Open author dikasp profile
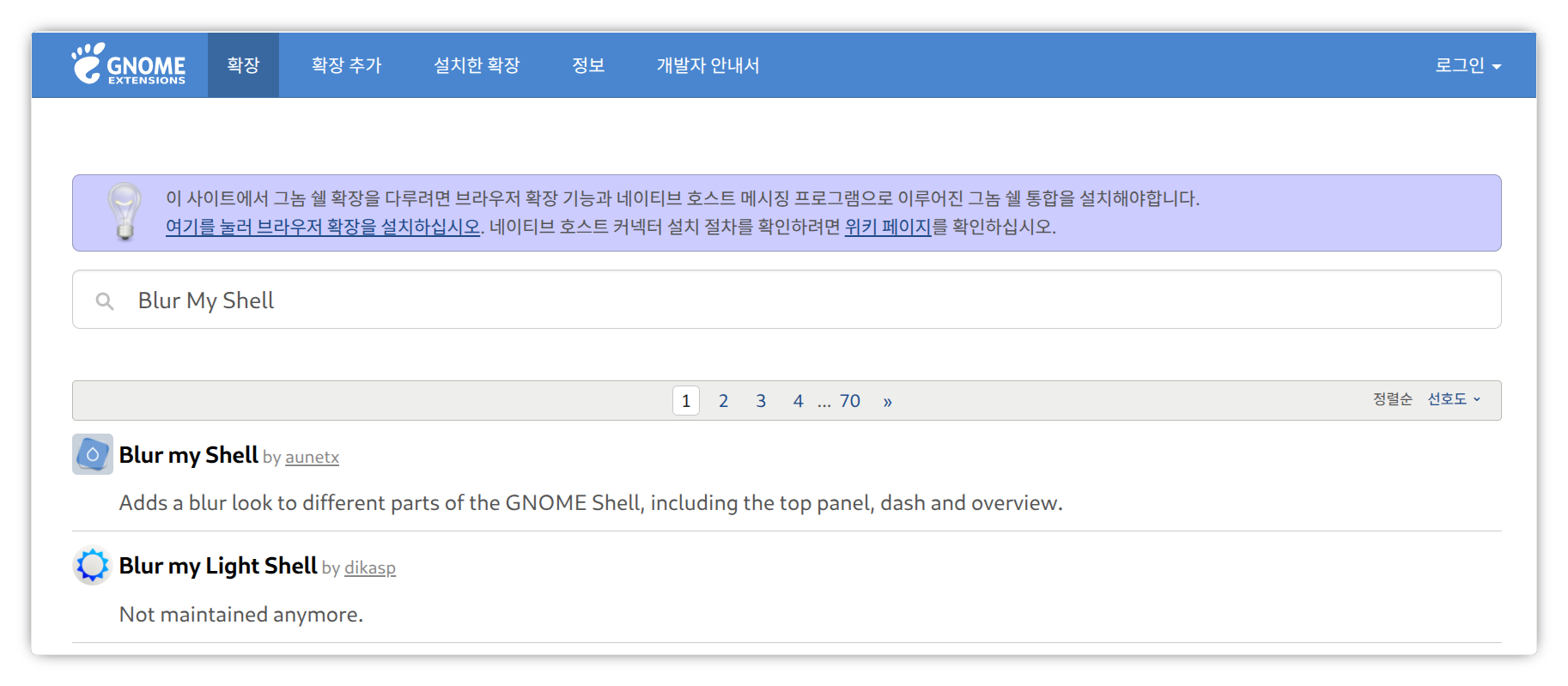 [x=370, y=568]
